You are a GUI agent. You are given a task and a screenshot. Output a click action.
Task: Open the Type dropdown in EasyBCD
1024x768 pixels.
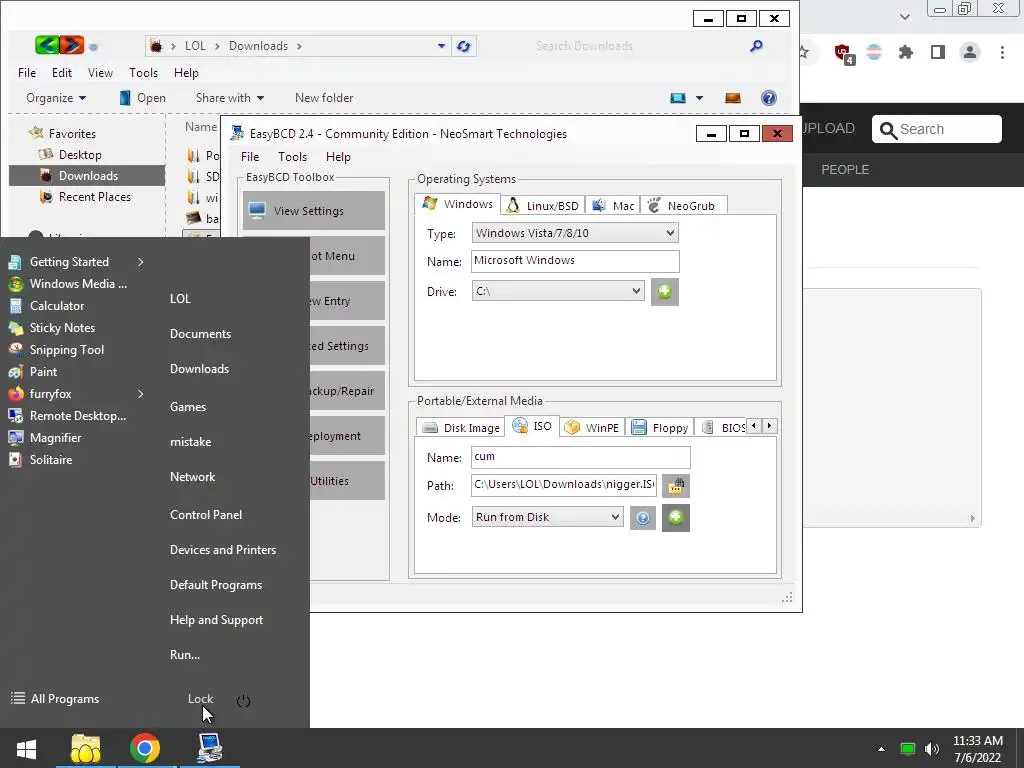pos(575,233)
